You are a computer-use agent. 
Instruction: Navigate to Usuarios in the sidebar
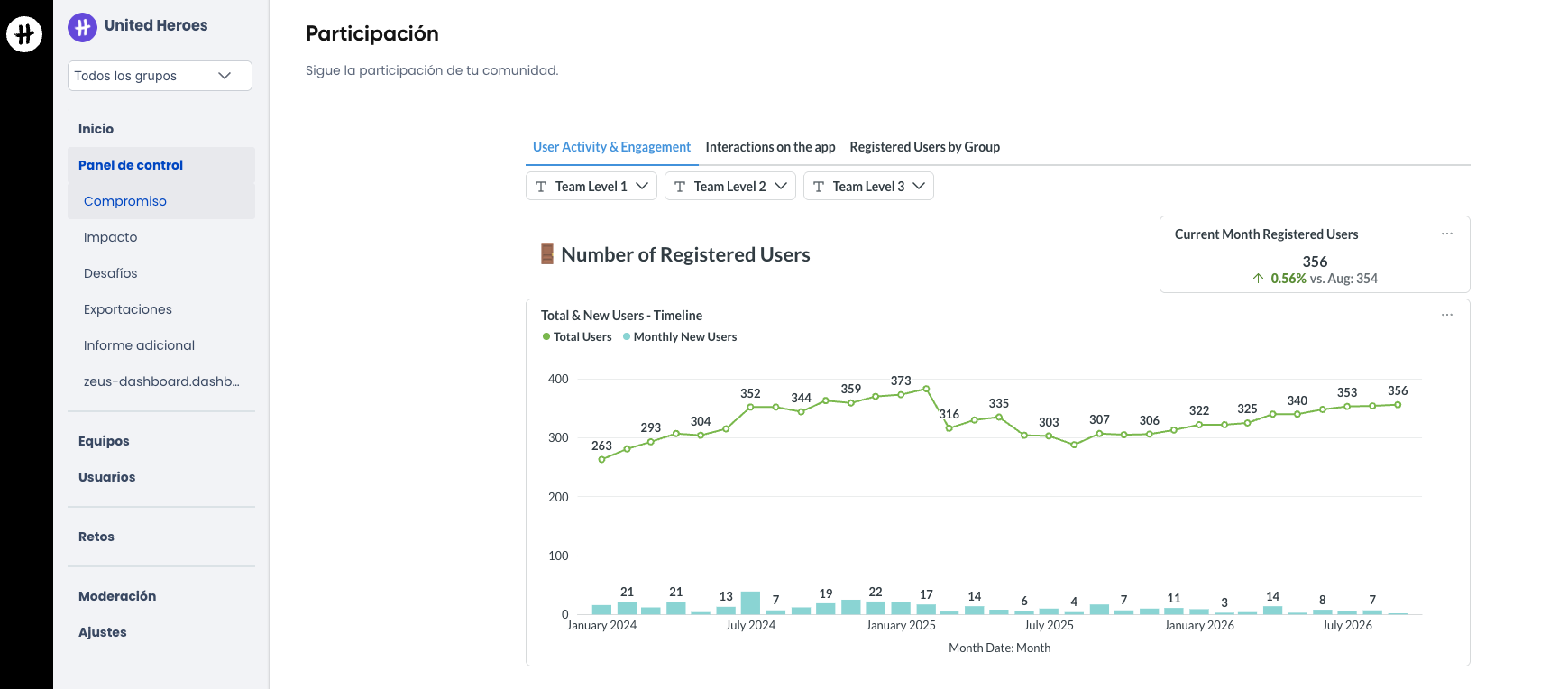pyautogui.click(x=106, y=477)
